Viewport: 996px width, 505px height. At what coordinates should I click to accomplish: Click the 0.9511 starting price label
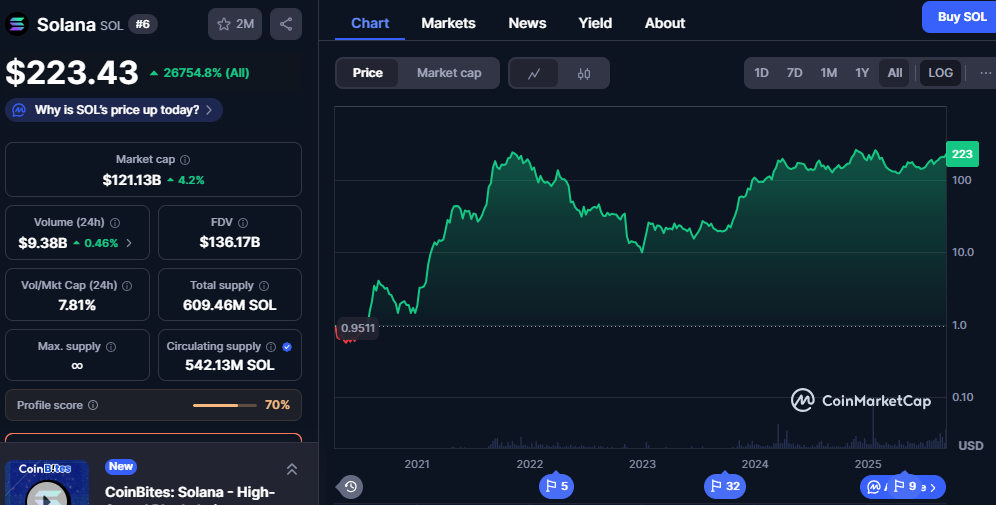(358, 328)
